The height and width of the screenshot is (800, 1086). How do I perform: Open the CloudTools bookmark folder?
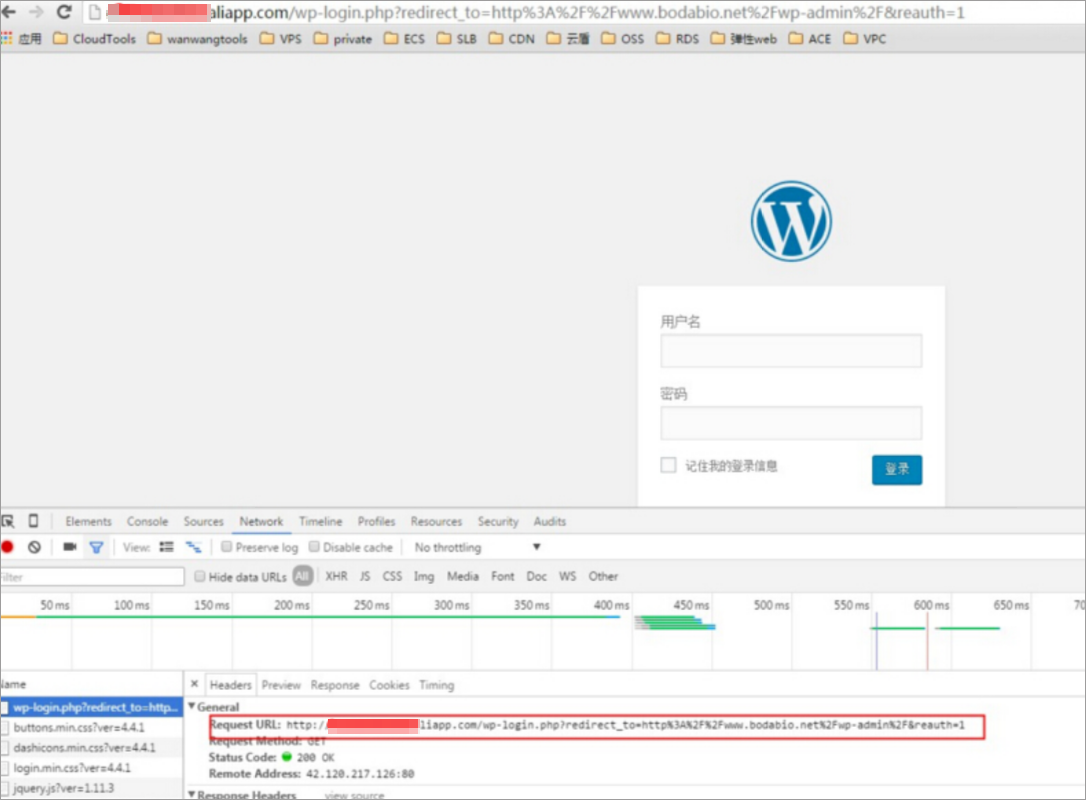[x=95, y=39]
